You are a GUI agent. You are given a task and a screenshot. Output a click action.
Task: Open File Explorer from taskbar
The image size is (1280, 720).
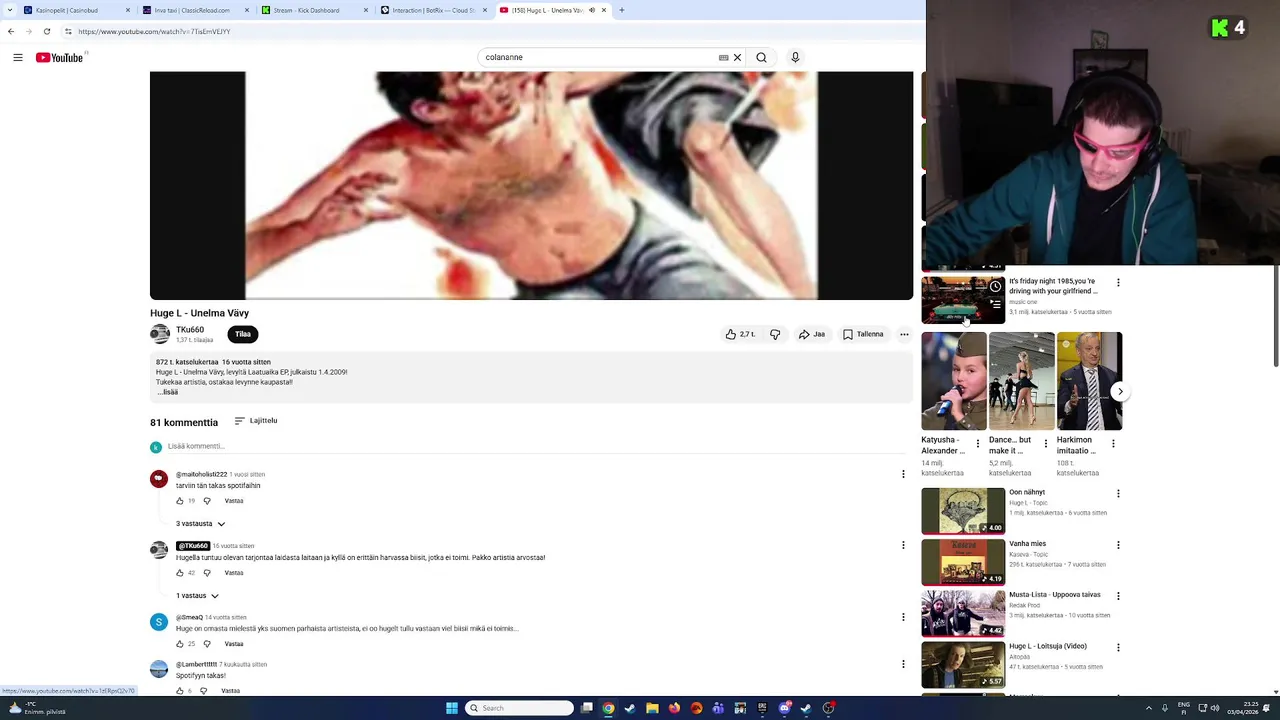point(652,708)
